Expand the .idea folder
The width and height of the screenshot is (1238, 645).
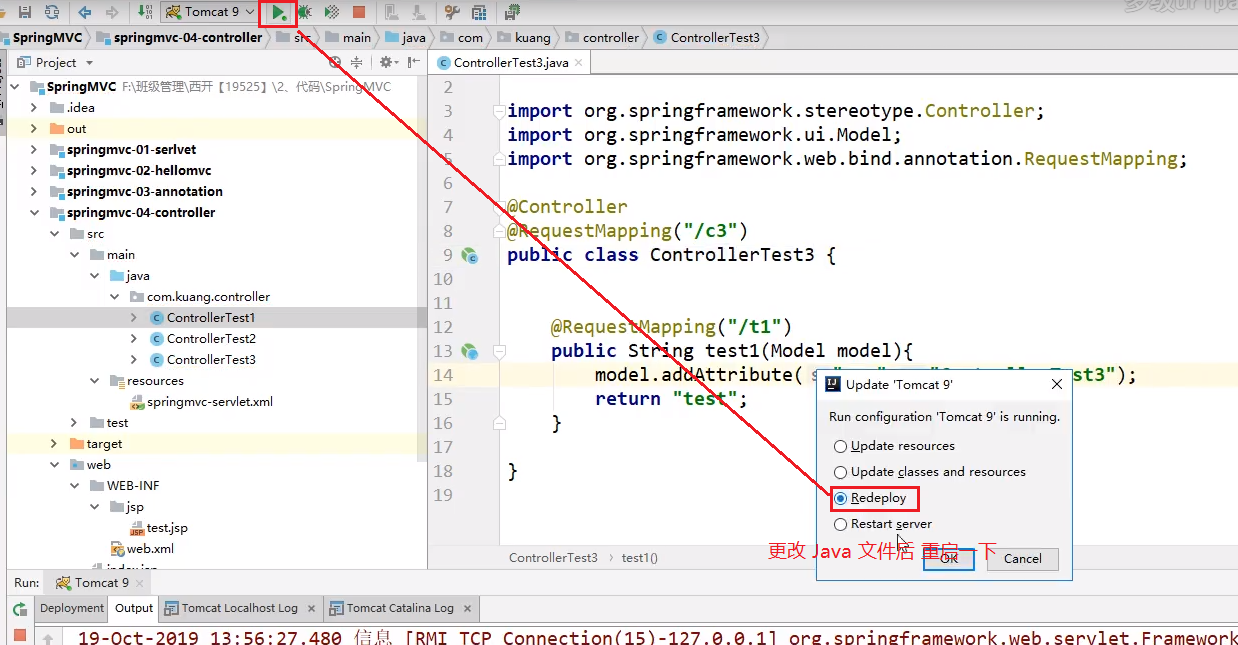click(33, 107)
